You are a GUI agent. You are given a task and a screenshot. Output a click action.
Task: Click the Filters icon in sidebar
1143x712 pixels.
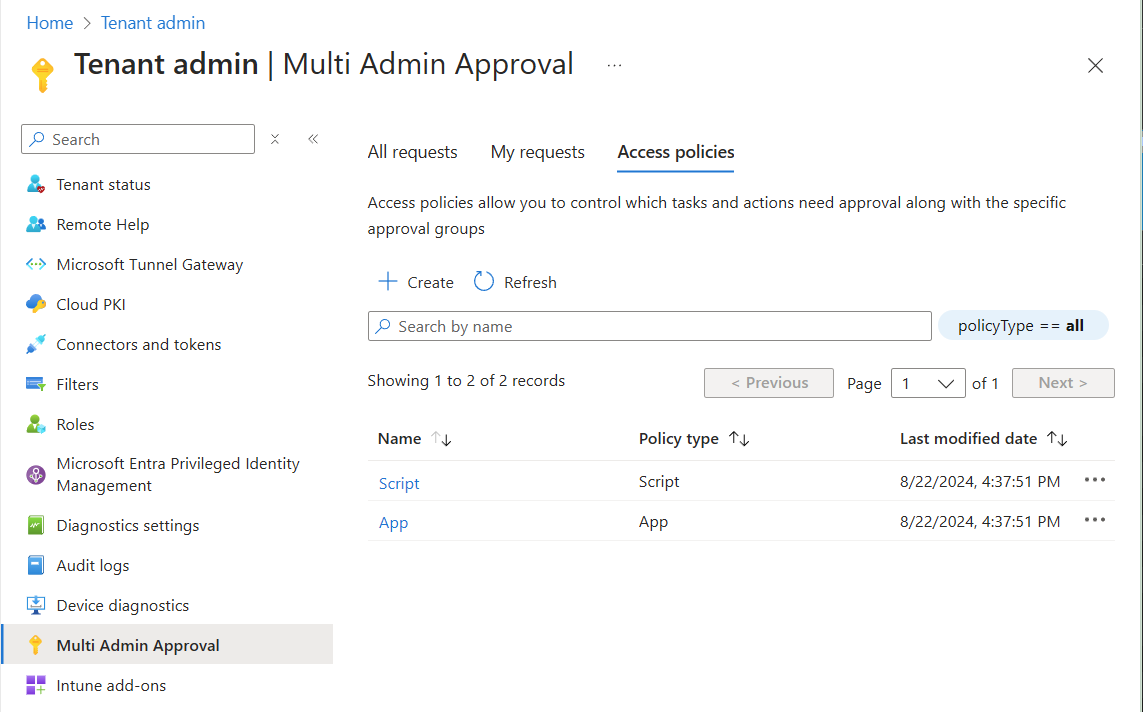36,384
